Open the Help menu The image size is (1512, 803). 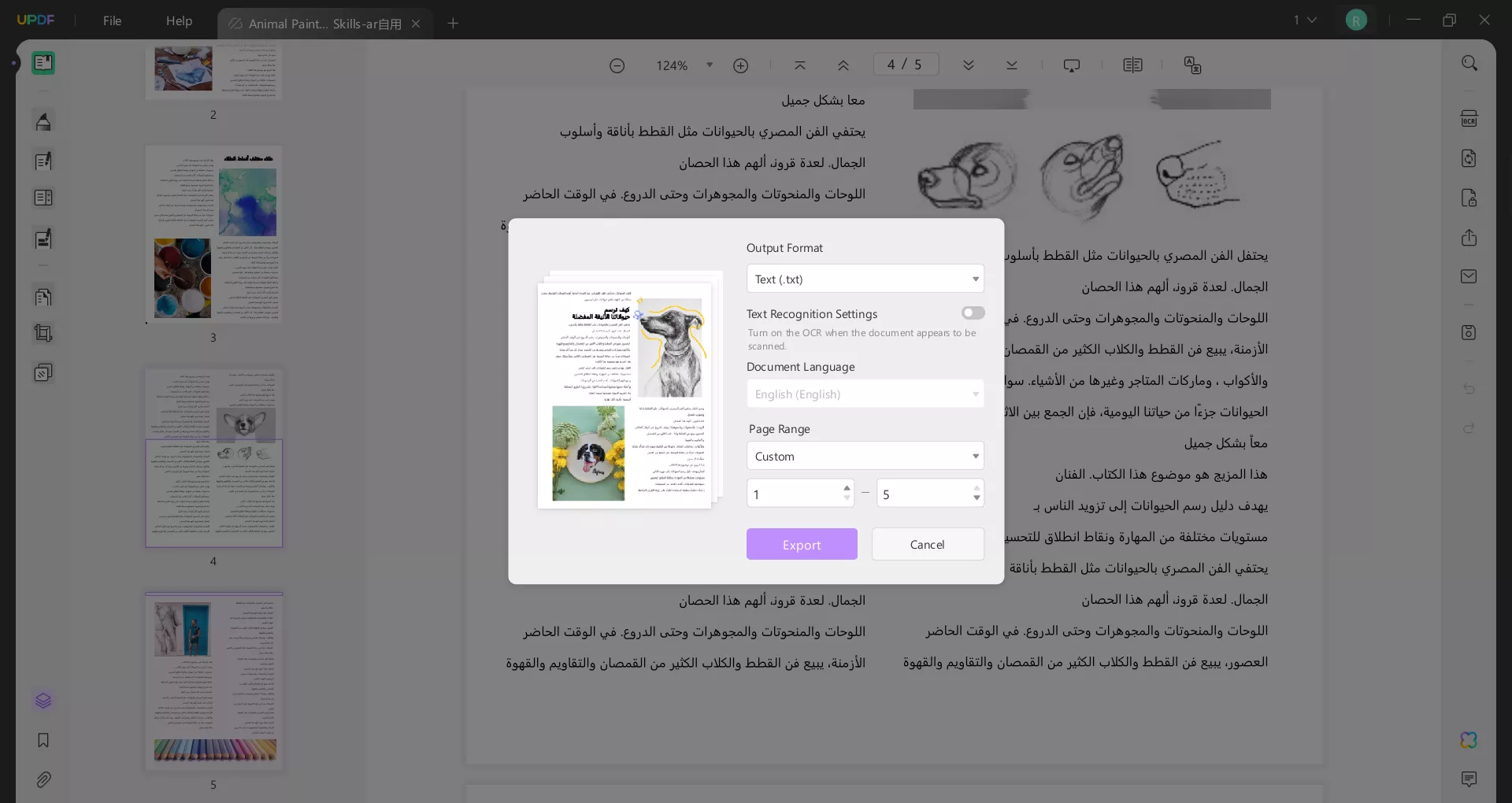coord(179,21)
